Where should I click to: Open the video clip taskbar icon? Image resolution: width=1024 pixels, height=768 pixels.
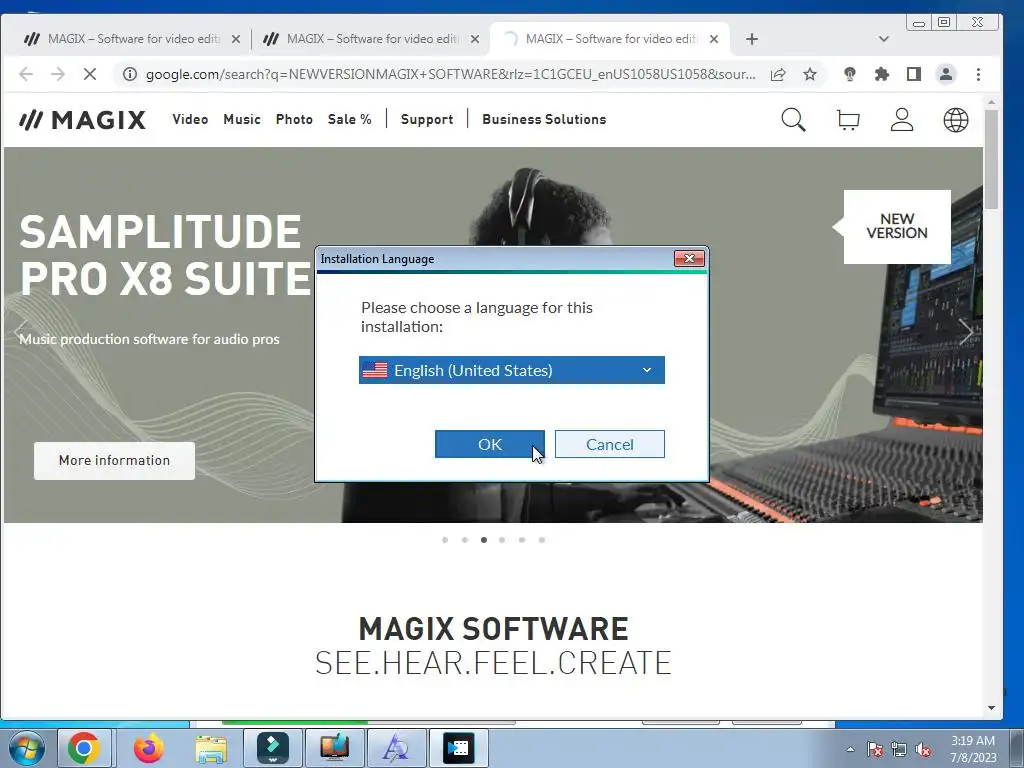458,748
